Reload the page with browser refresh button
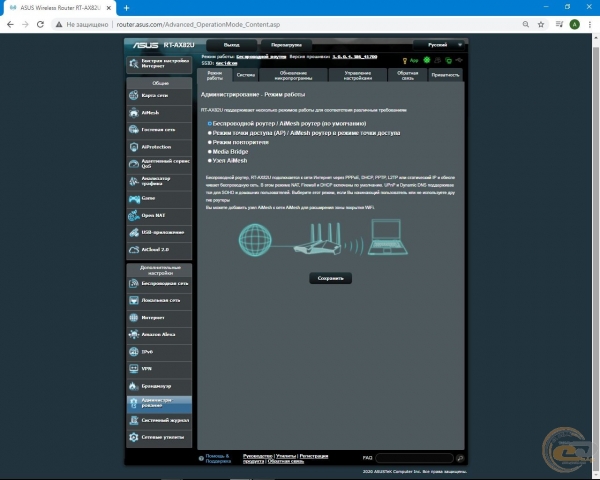Viewport: 600px width, 480px height. click(40, 24)
